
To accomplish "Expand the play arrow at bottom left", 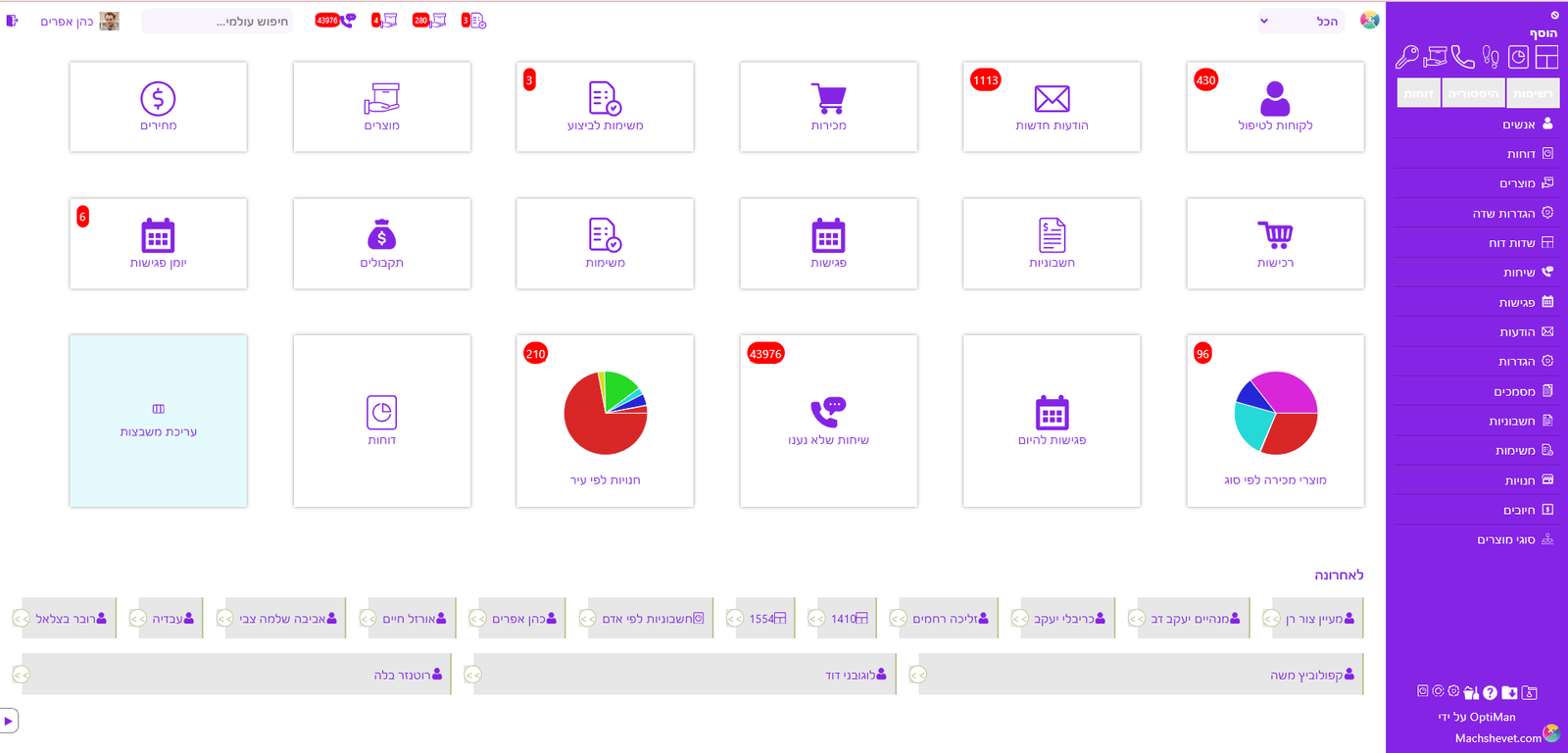I will [9, 721].
